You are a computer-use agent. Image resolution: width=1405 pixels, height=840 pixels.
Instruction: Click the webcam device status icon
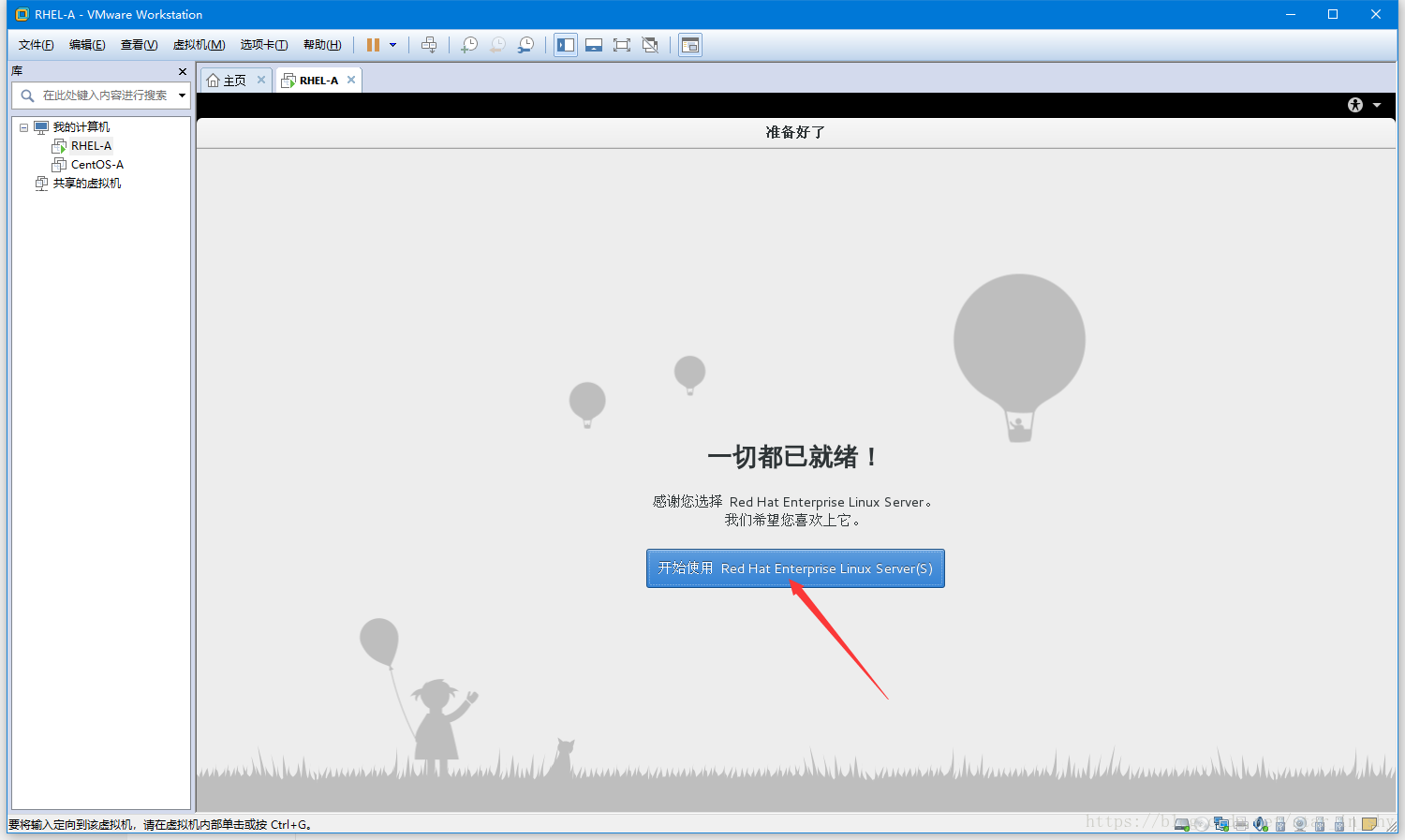point(1300,824)
